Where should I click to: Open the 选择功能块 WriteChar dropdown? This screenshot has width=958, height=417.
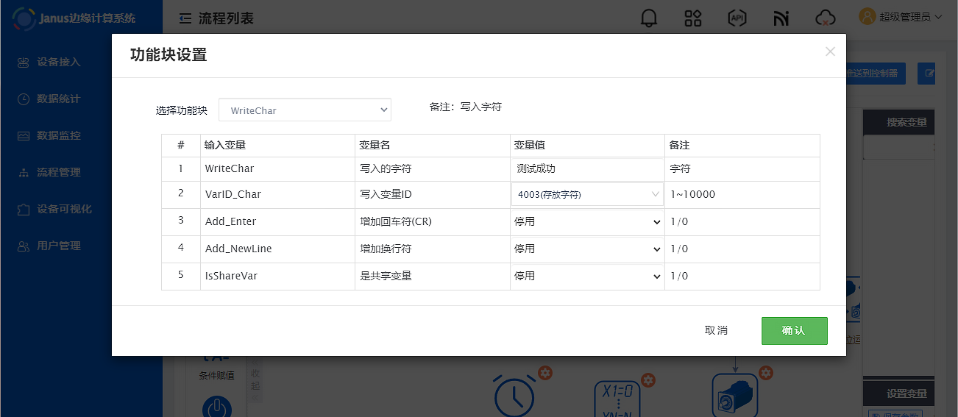coord(305,110)
